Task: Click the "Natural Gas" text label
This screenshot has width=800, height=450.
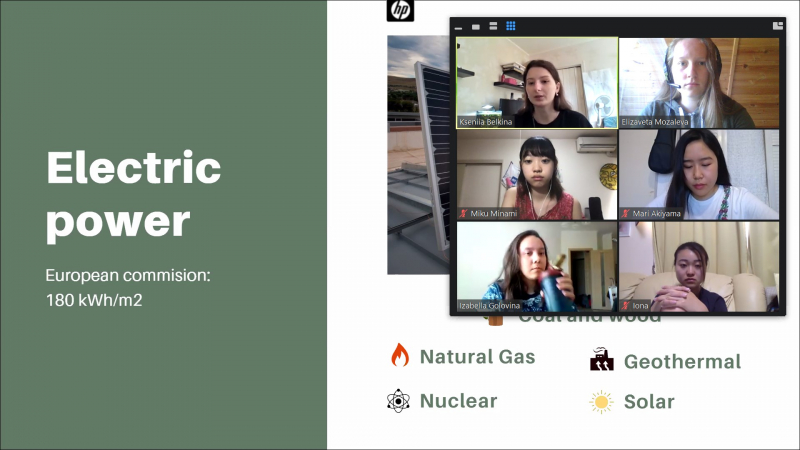Action: click(477, 357)
